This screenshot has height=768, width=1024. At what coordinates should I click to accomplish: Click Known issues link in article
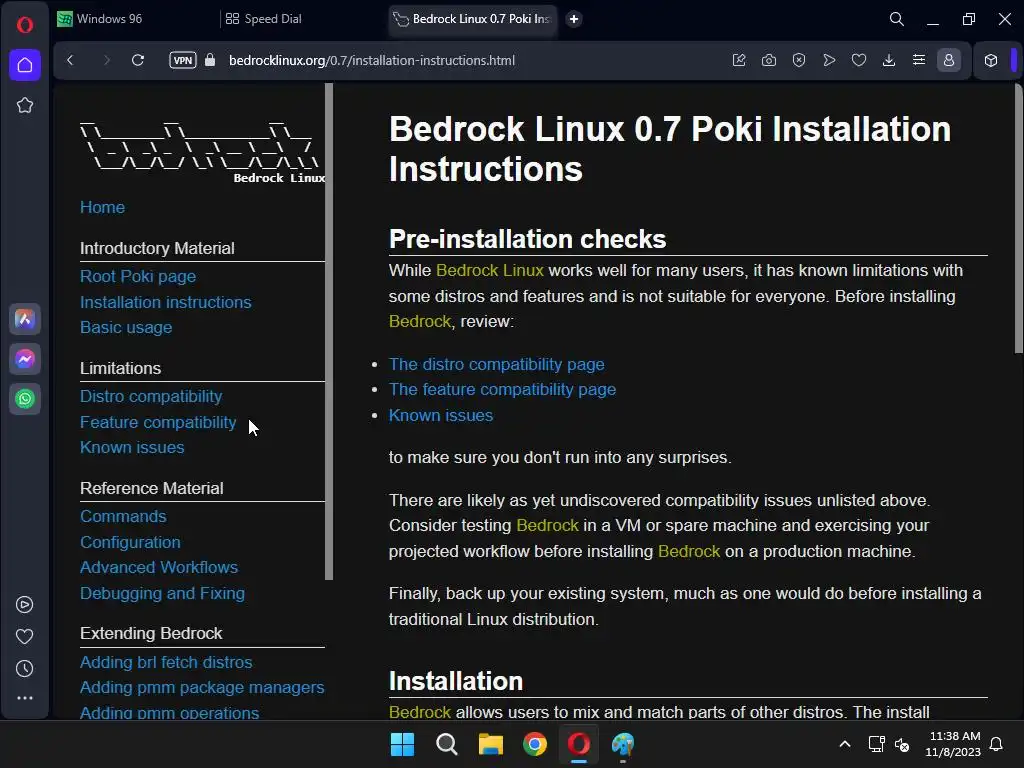[441, 415]
